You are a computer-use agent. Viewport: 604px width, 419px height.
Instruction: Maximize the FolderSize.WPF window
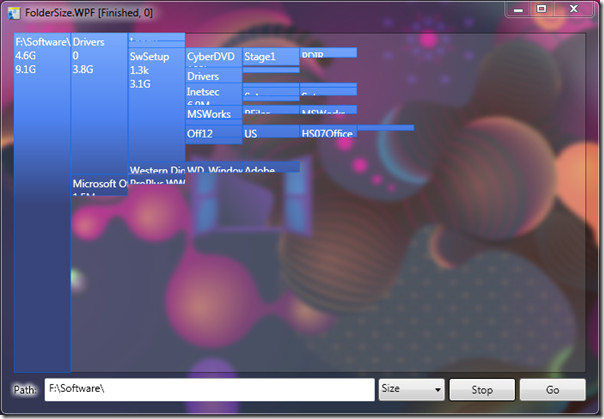click(x=542, y=9)
